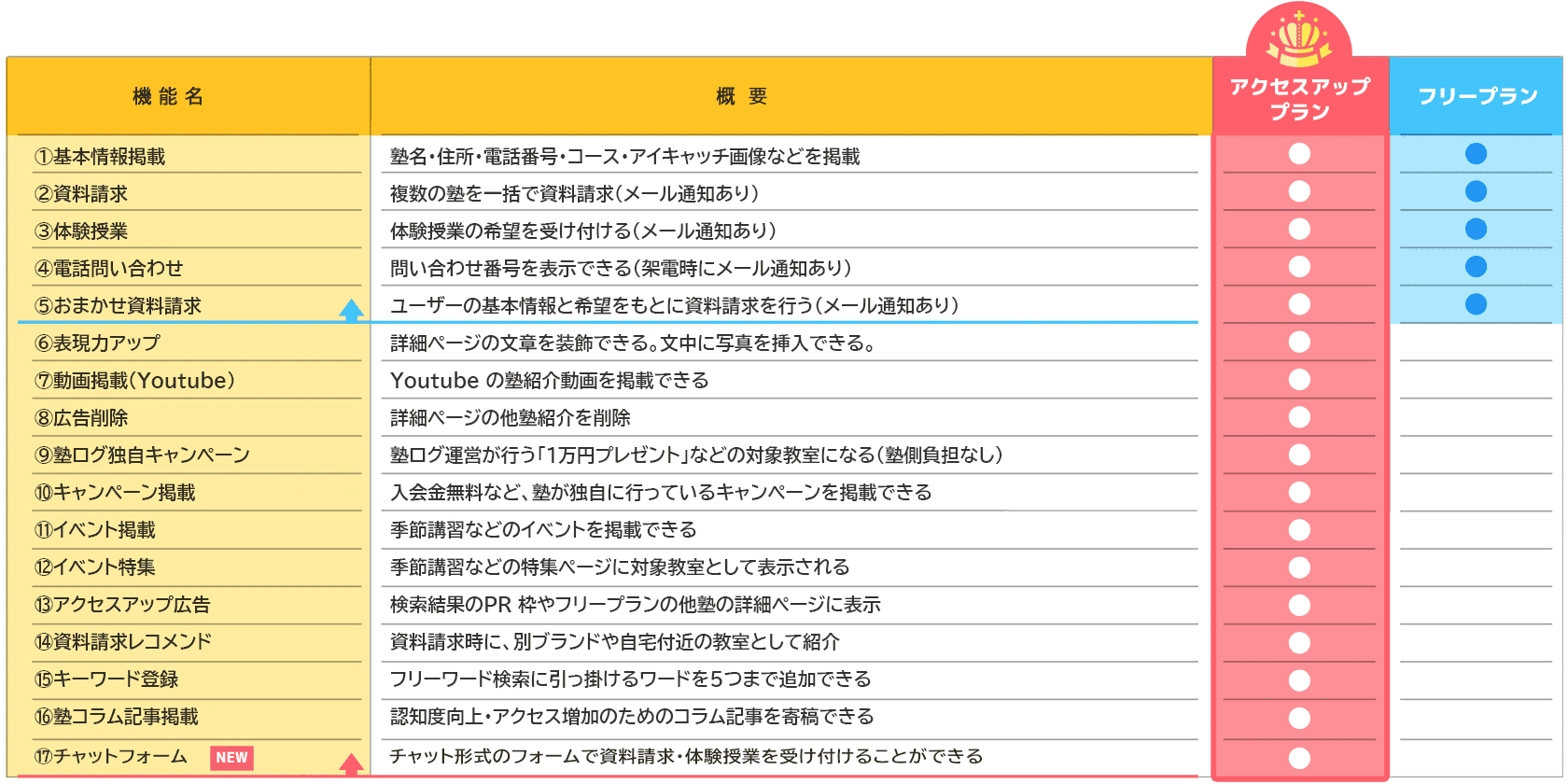Click the free plan blue dot for おまかせ資料請求

[x=1476, y=304]
